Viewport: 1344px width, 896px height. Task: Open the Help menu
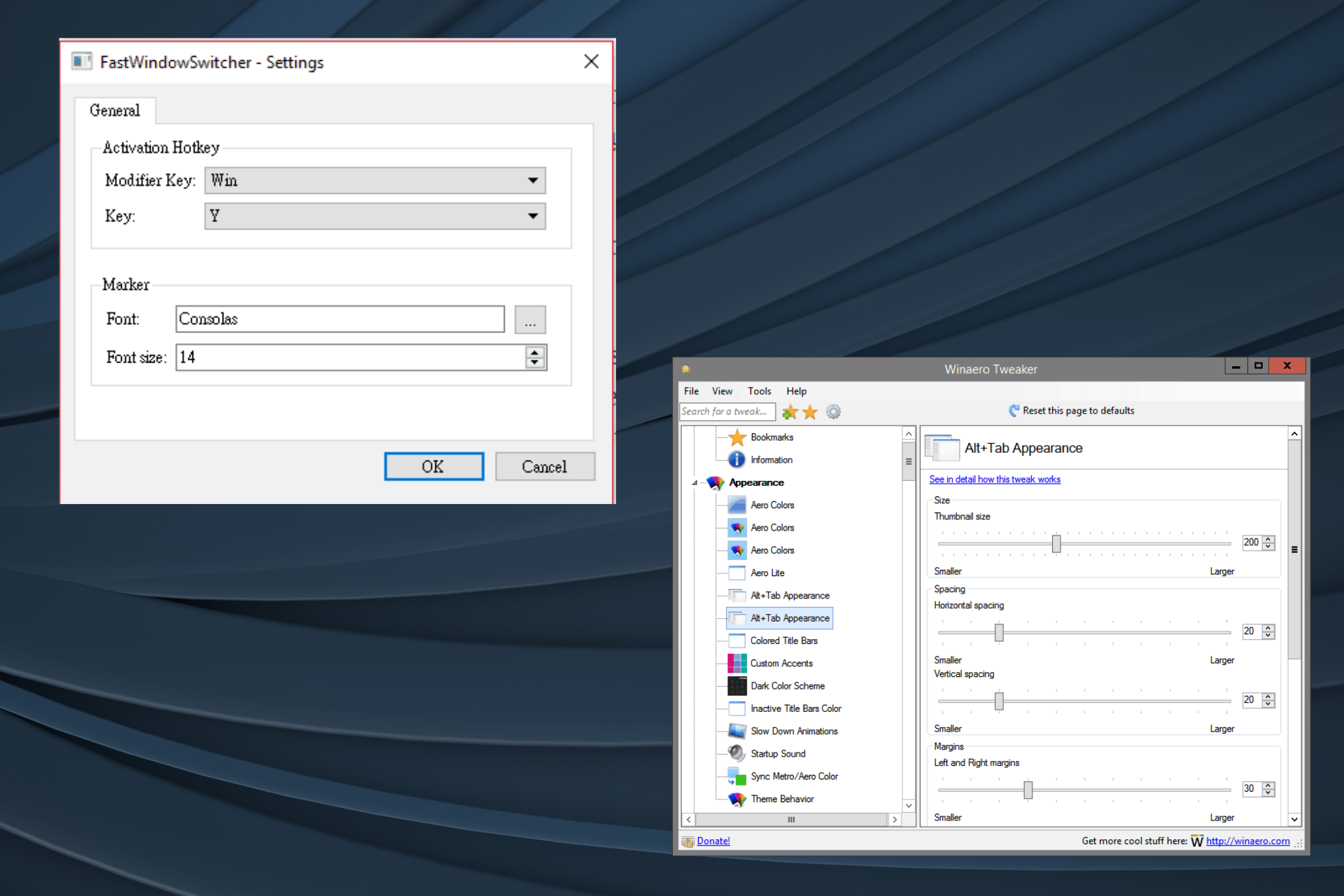797,391
